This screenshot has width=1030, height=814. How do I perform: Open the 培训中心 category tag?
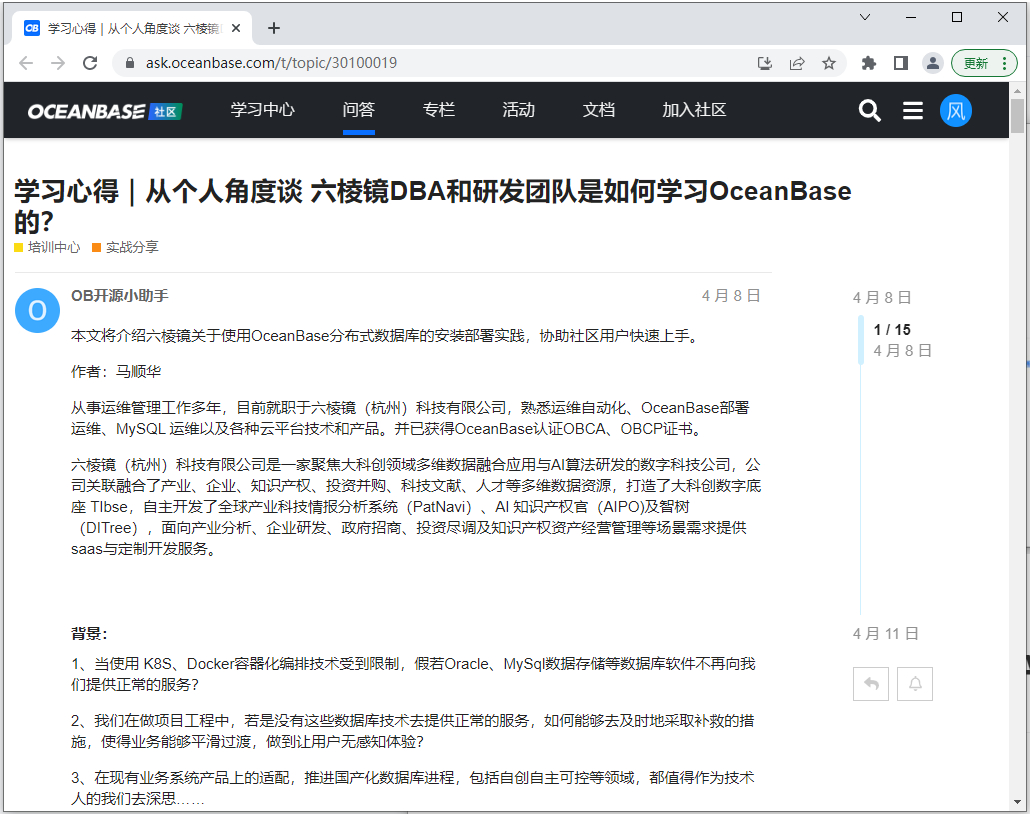pyautogui.click(x=47, y=247)
